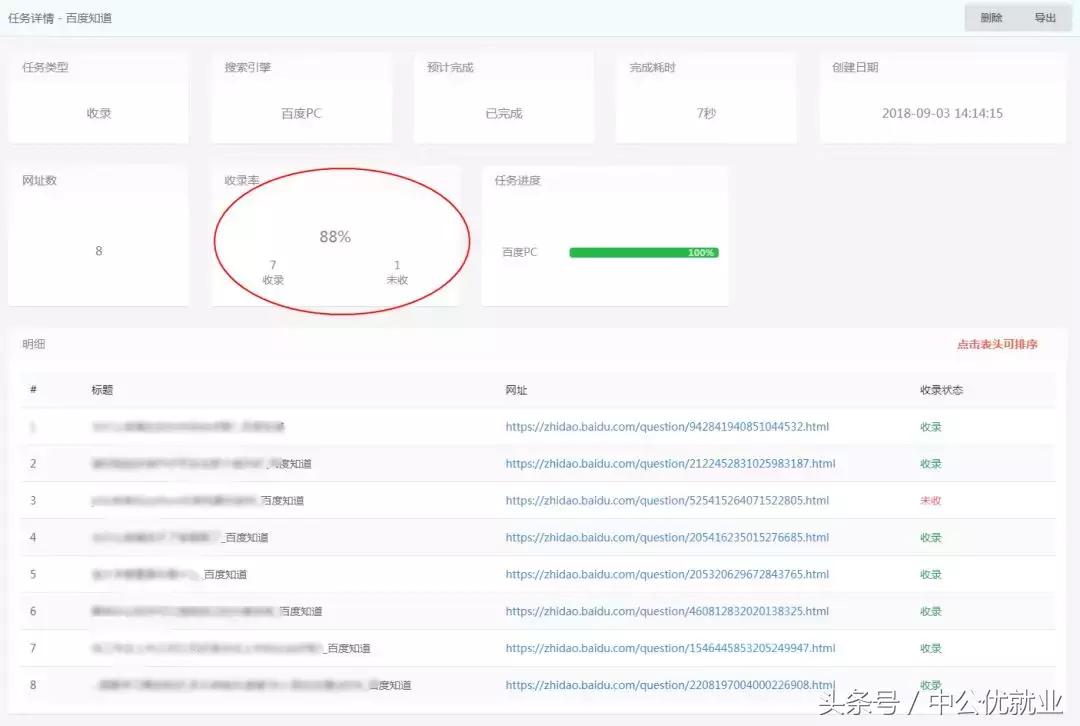Select the 网址数 card showing 8
The image size is (1080, 726).
(x=98, y=235)
